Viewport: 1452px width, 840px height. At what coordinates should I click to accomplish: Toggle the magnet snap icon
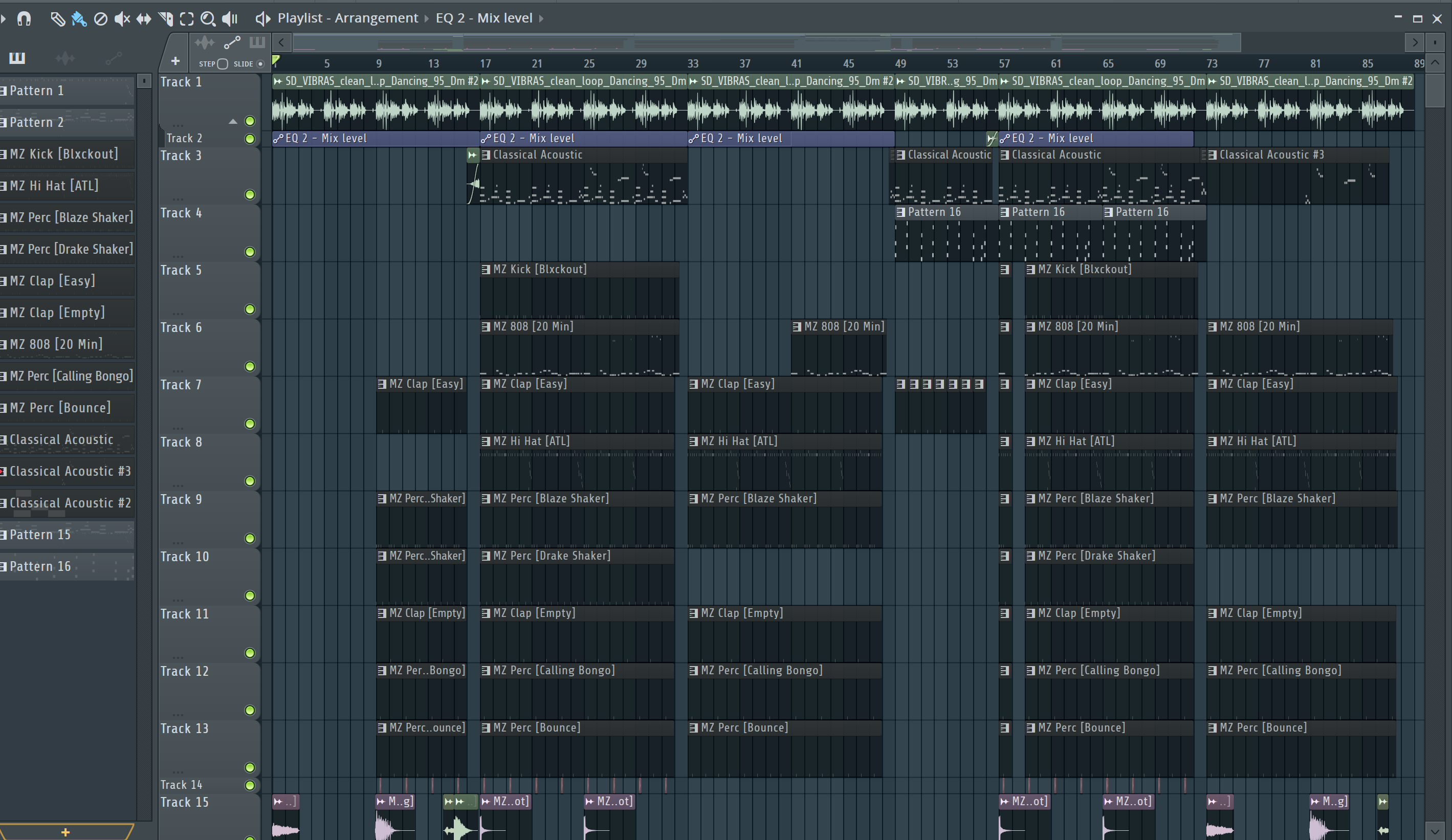coord(24,19)
